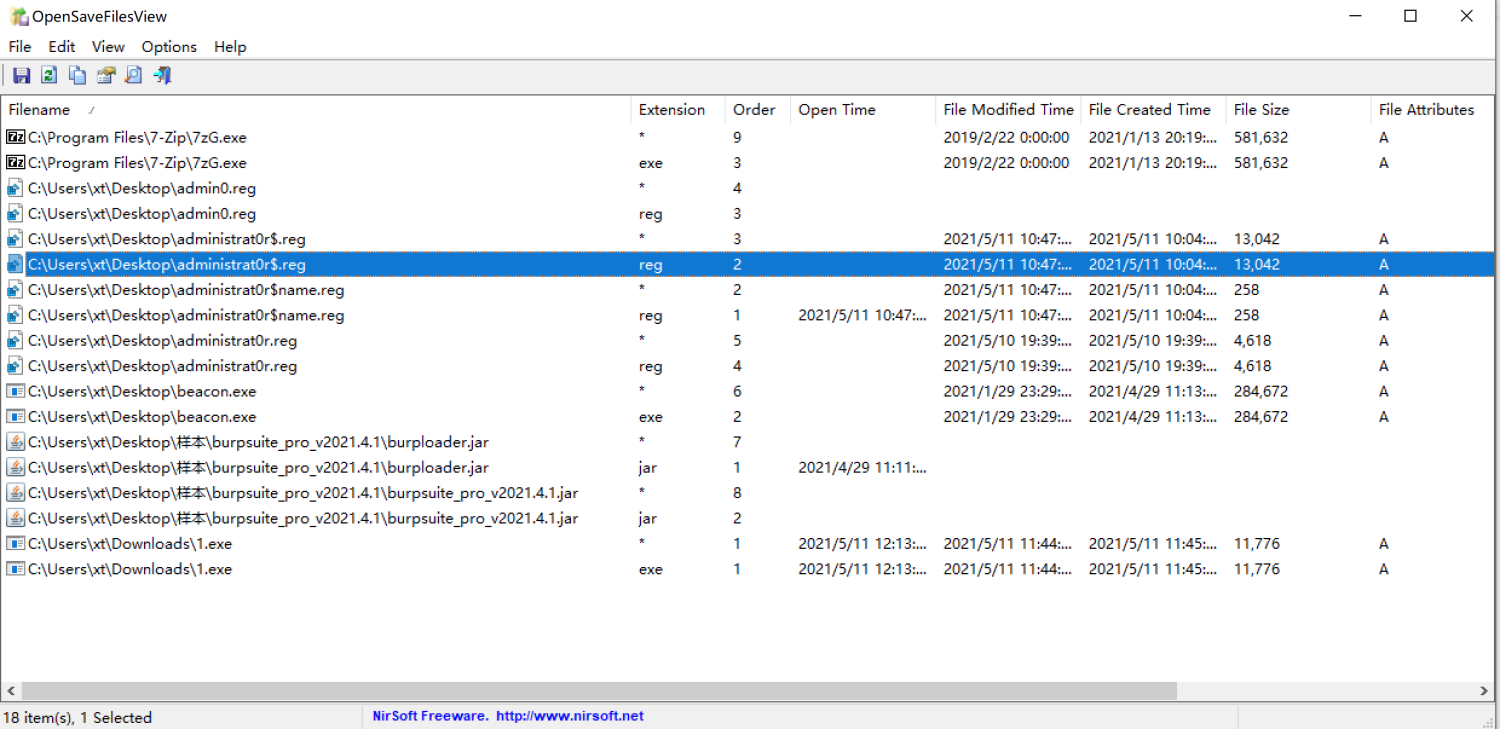Image resolution: width=1500 pixels, height=729 pixels.
Task: Click the "18 item(s), 1 Selected" status text
Action: click(x=78, y=717)
